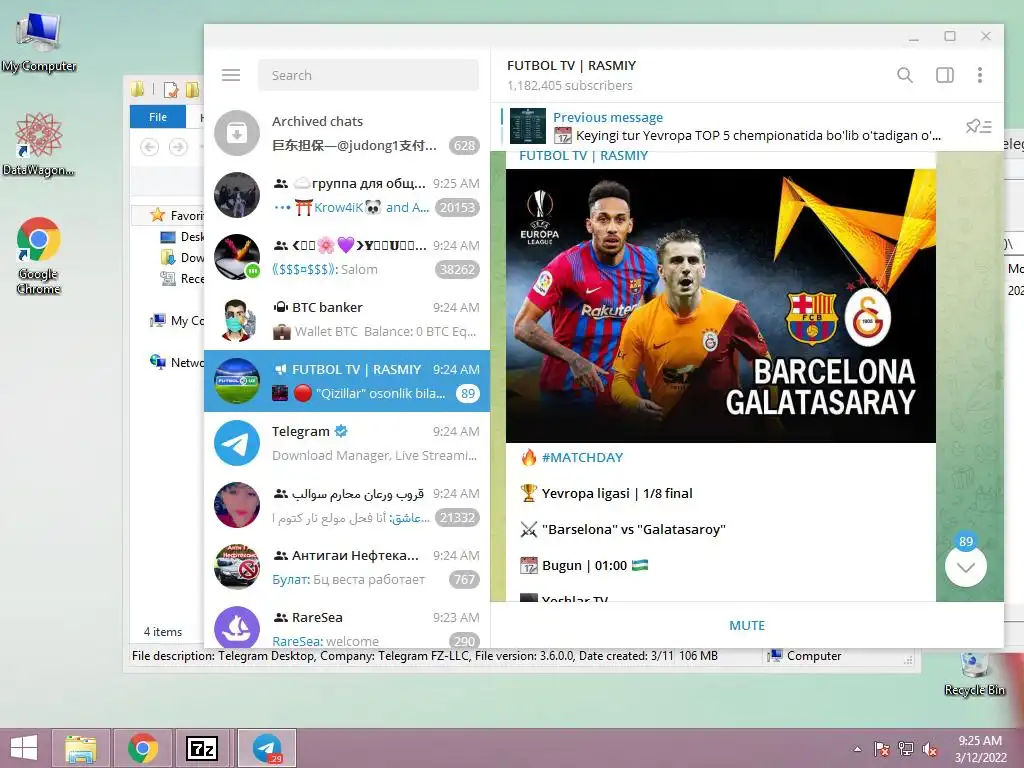The width and height of the screenshot is (1024, 768).
Task: Show hidden system tray icons
Action: pyautogui.click(x=857, y=749)
